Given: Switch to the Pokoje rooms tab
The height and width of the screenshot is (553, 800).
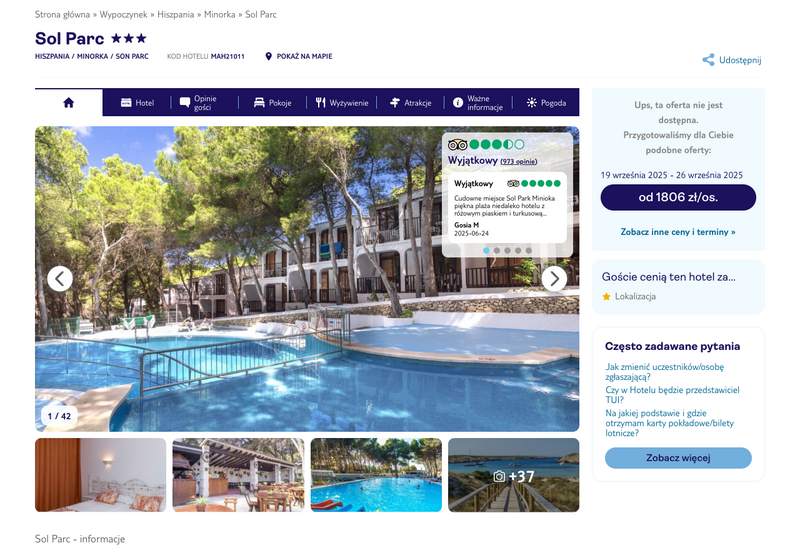Looking at the screenshot, I should (x=272, y=103).
